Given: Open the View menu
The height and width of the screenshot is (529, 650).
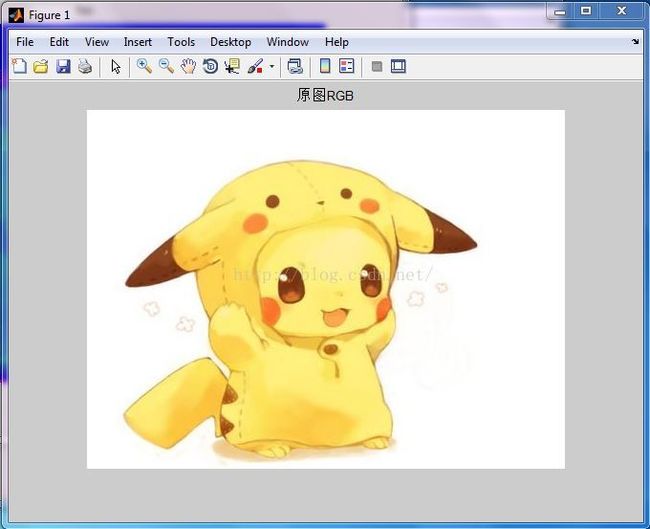Looking at the screenshot, I should pyautogui.click(x=97, y=42).
